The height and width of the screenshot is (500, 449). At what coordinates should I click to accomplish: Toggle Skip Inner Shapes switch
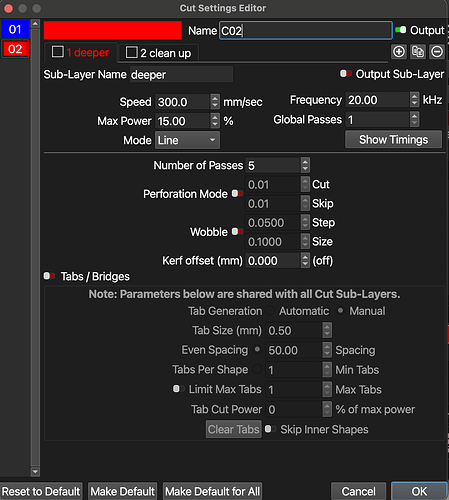(270, 429)
